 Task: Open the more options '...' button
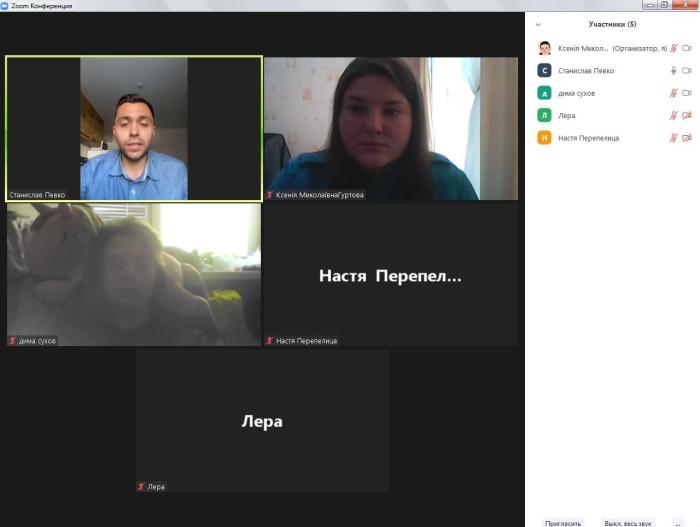click(678, 523)
